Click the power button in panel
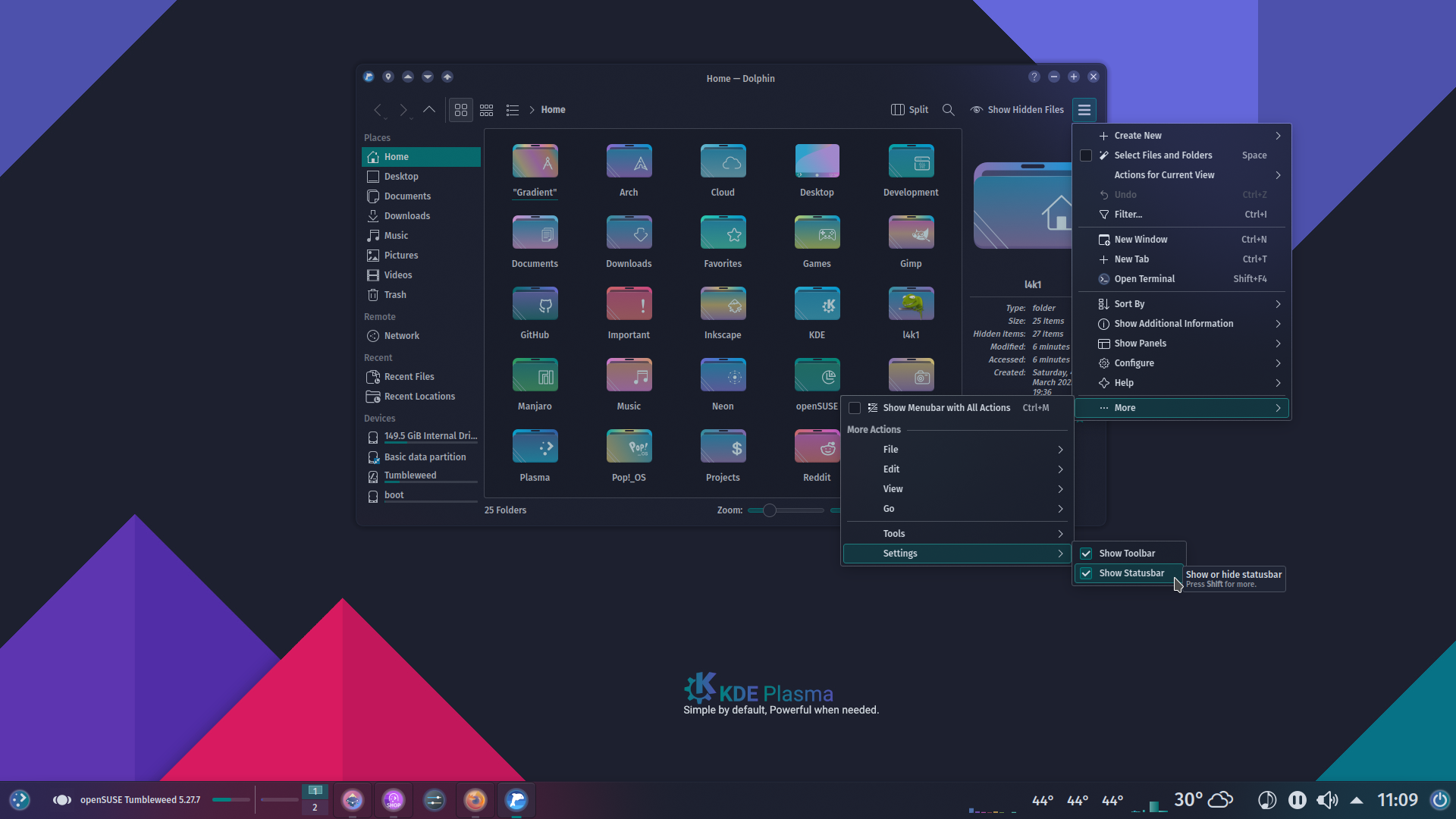 [1439, 800]
